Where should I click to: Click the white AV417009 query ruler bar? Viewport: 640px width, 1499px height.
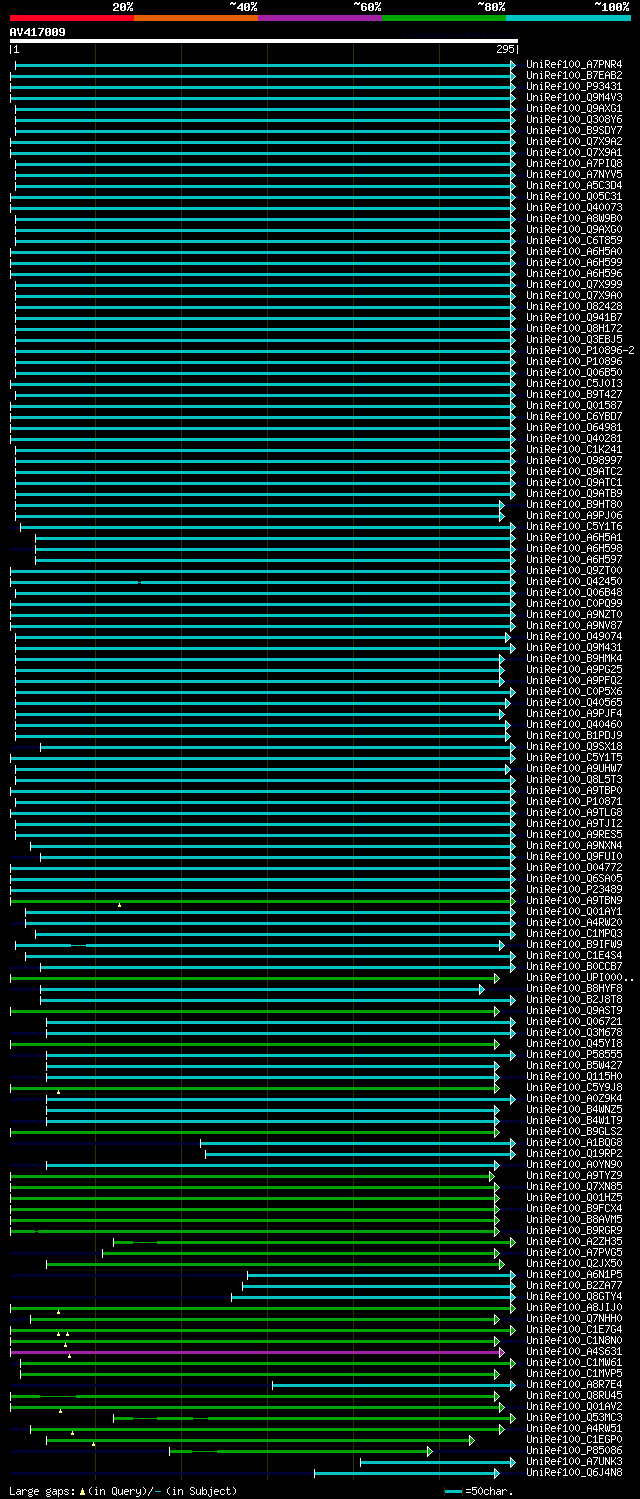click(264, 41)
